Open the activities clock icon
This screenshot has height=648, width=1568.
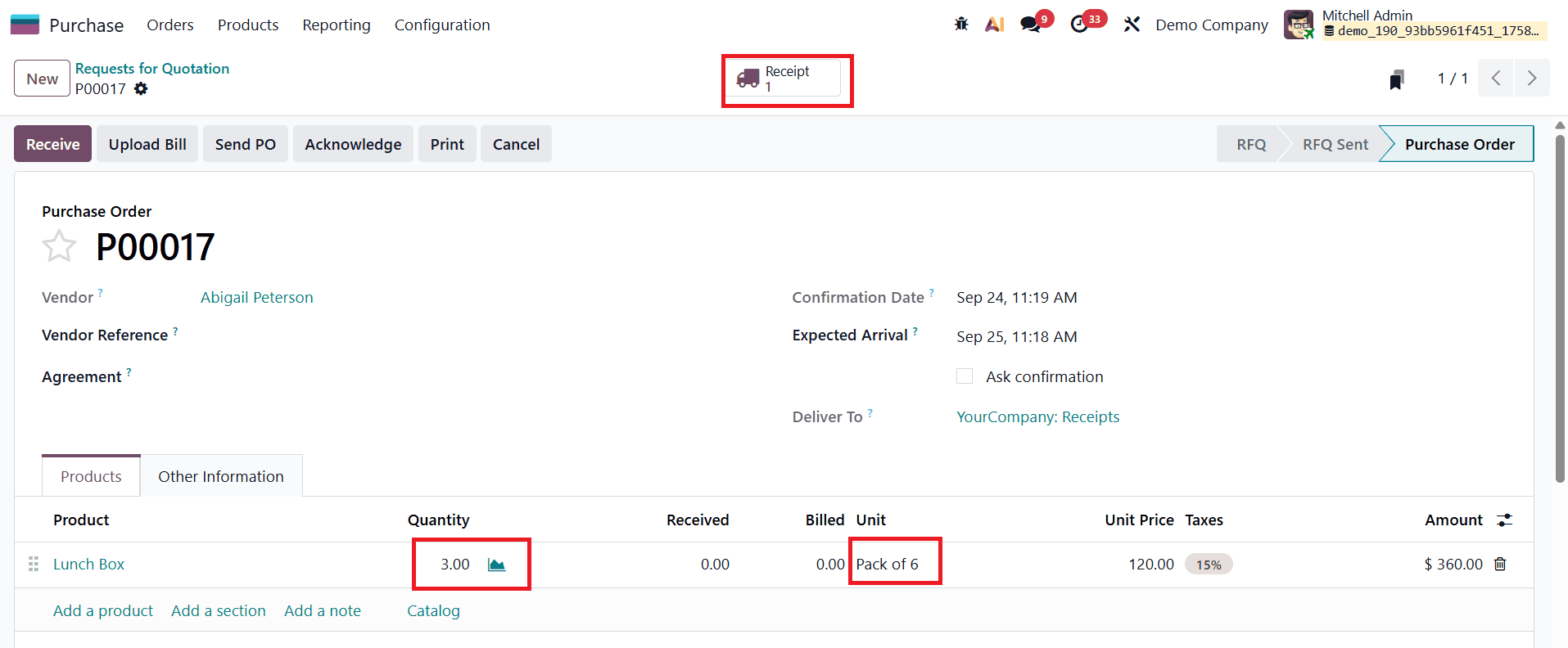pos(1079,25)
